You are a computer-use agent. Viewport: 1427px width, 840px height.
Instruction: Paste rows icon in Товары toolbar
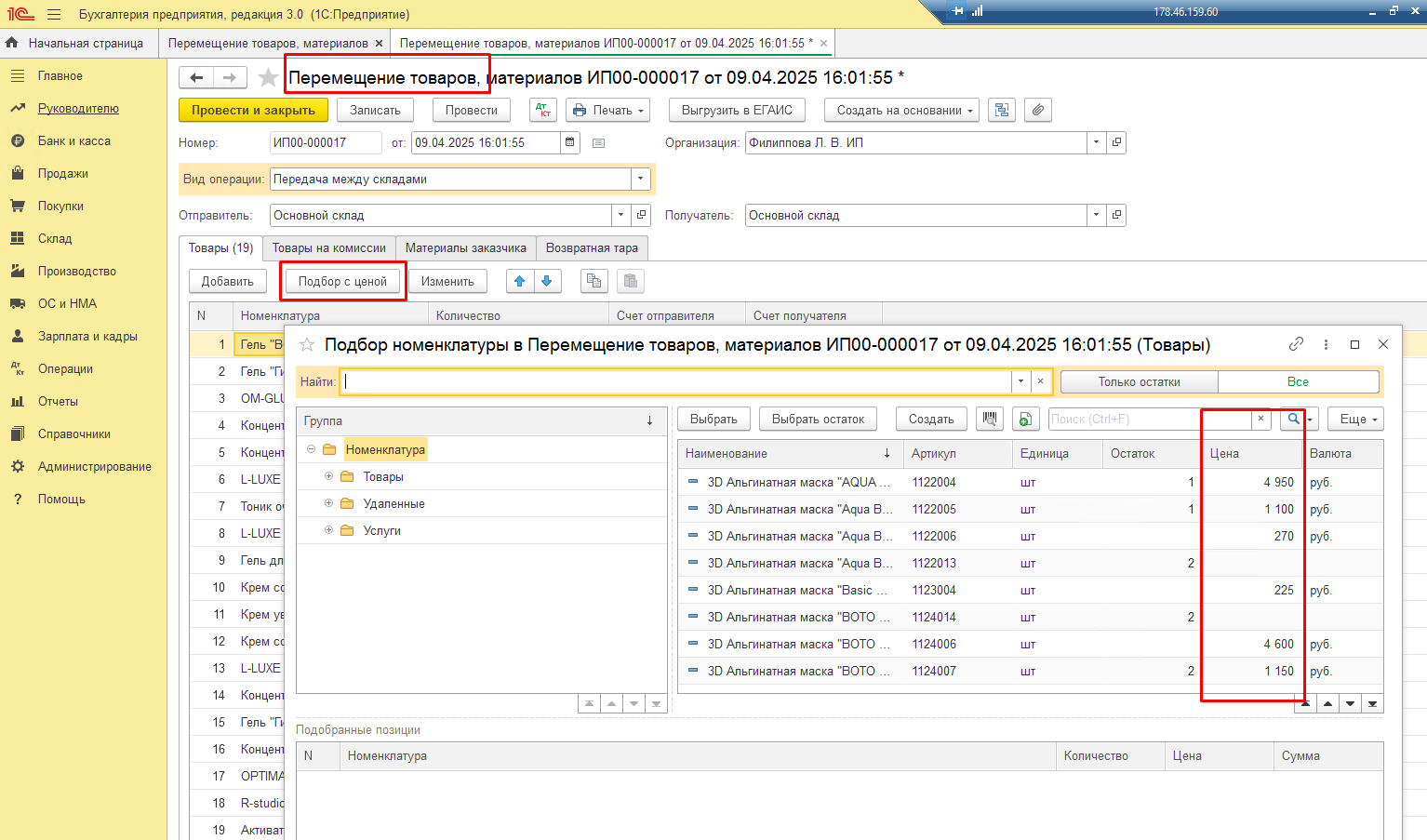click(x=630, y=281)
